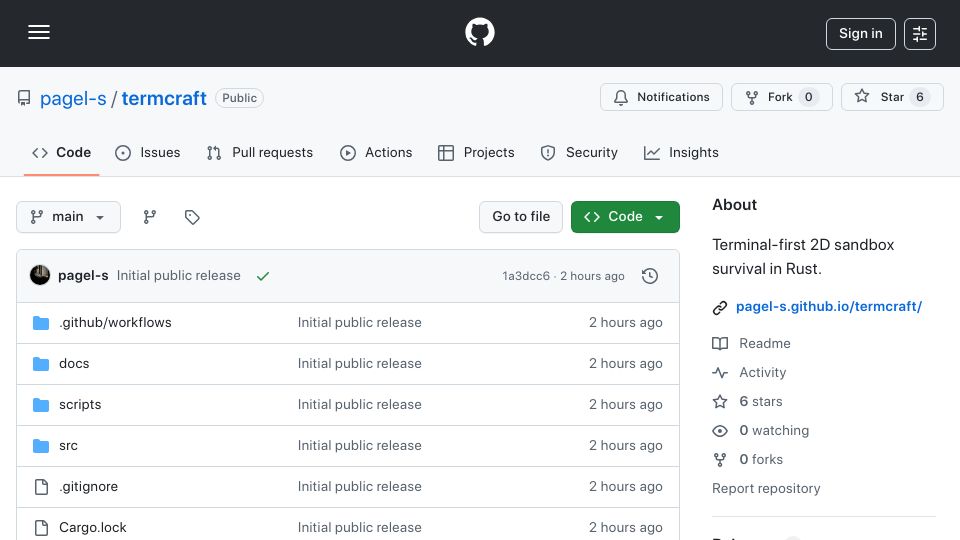Fork the termcraft repository

click(x=782, y=97)
